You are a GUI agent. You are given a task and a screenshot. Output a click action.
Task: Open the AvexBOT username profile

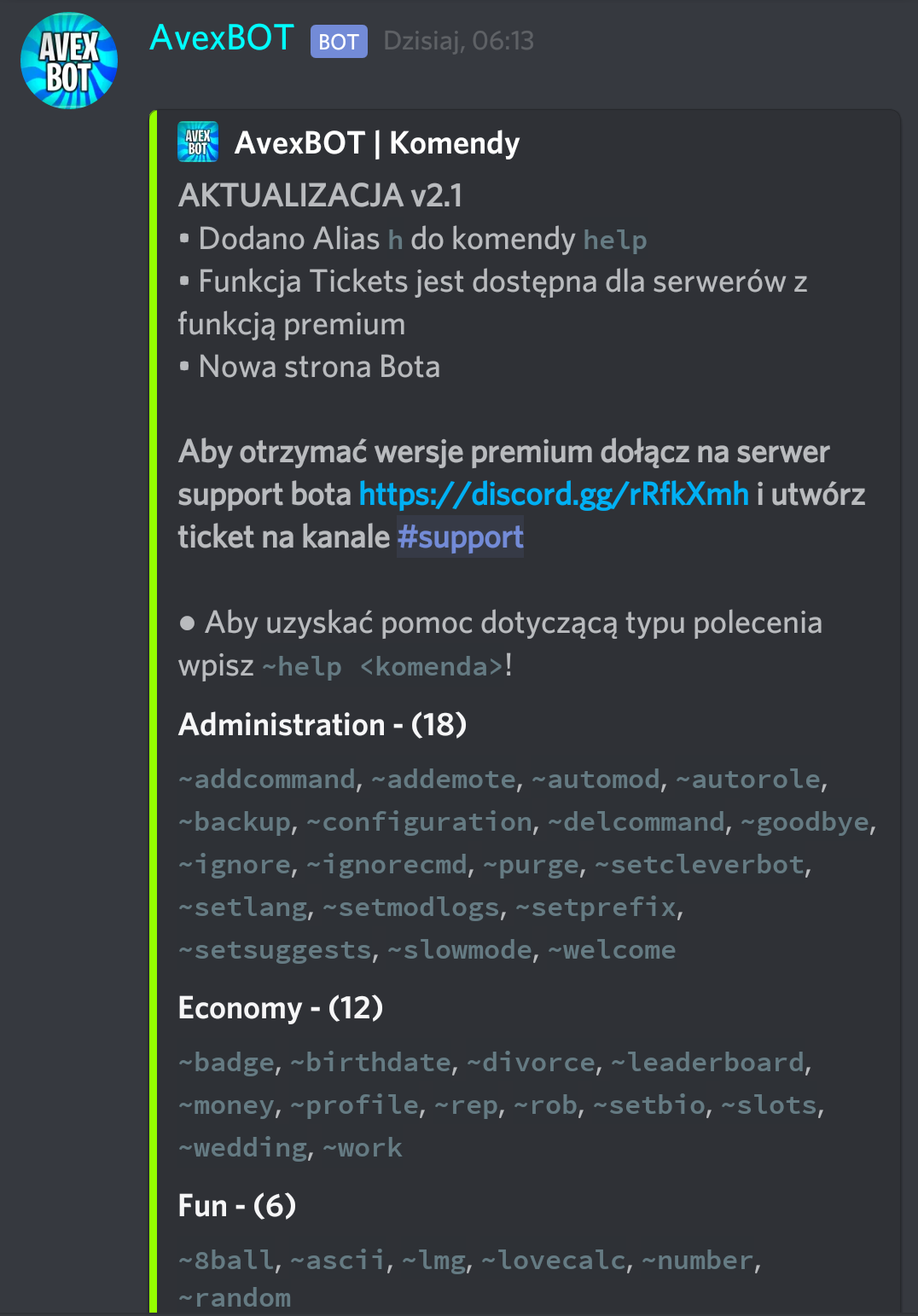click(222, 38)
